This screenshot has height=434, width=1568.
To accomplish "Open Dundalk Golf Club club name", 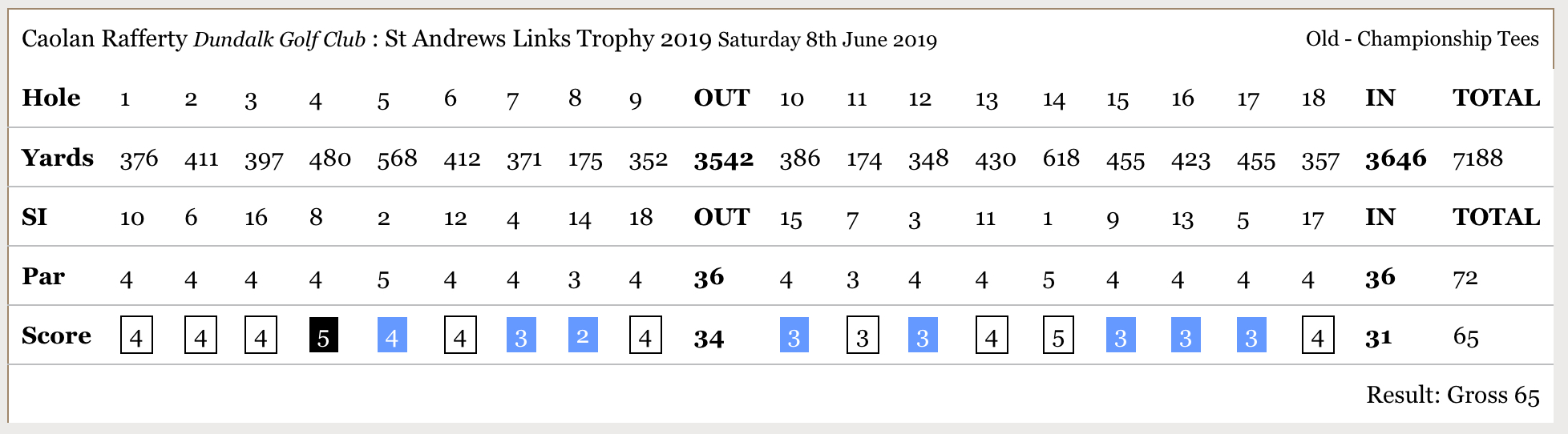I will point(279,40).
